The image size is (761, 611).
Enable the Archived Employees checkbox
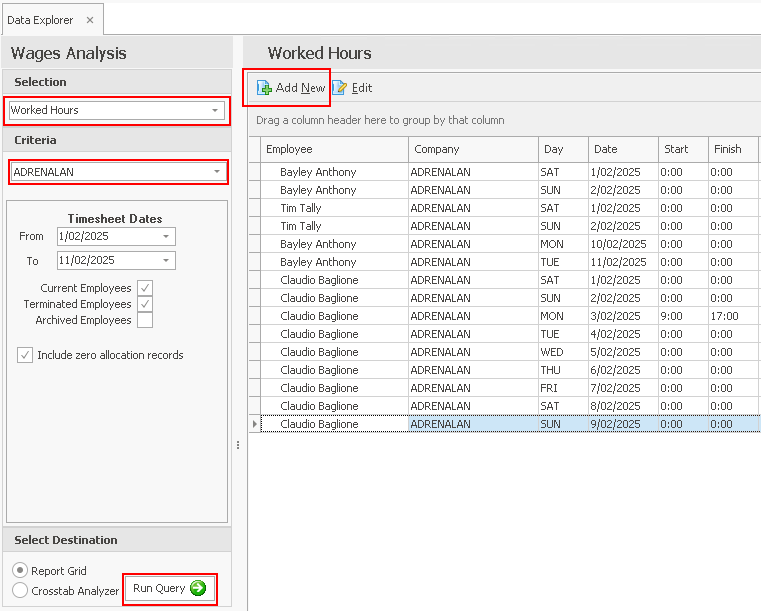point(145,320)
